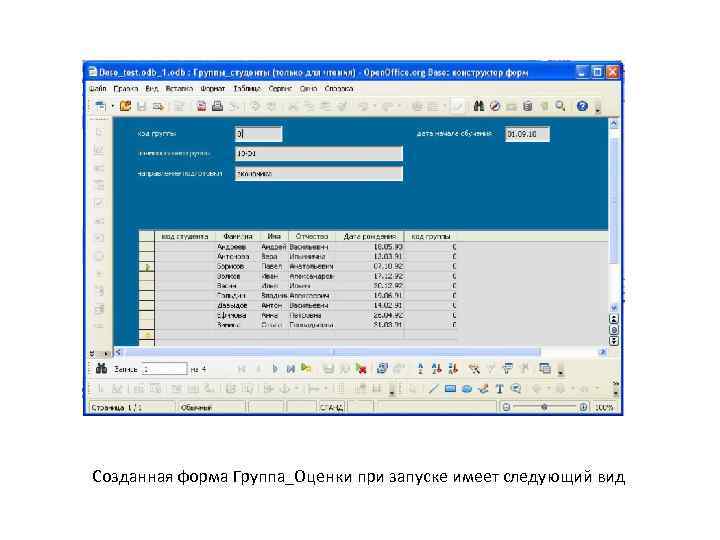Click the Zoom magnifier icon
The width and height of the screenshot is (720, 540).
[x=560, y=106]
